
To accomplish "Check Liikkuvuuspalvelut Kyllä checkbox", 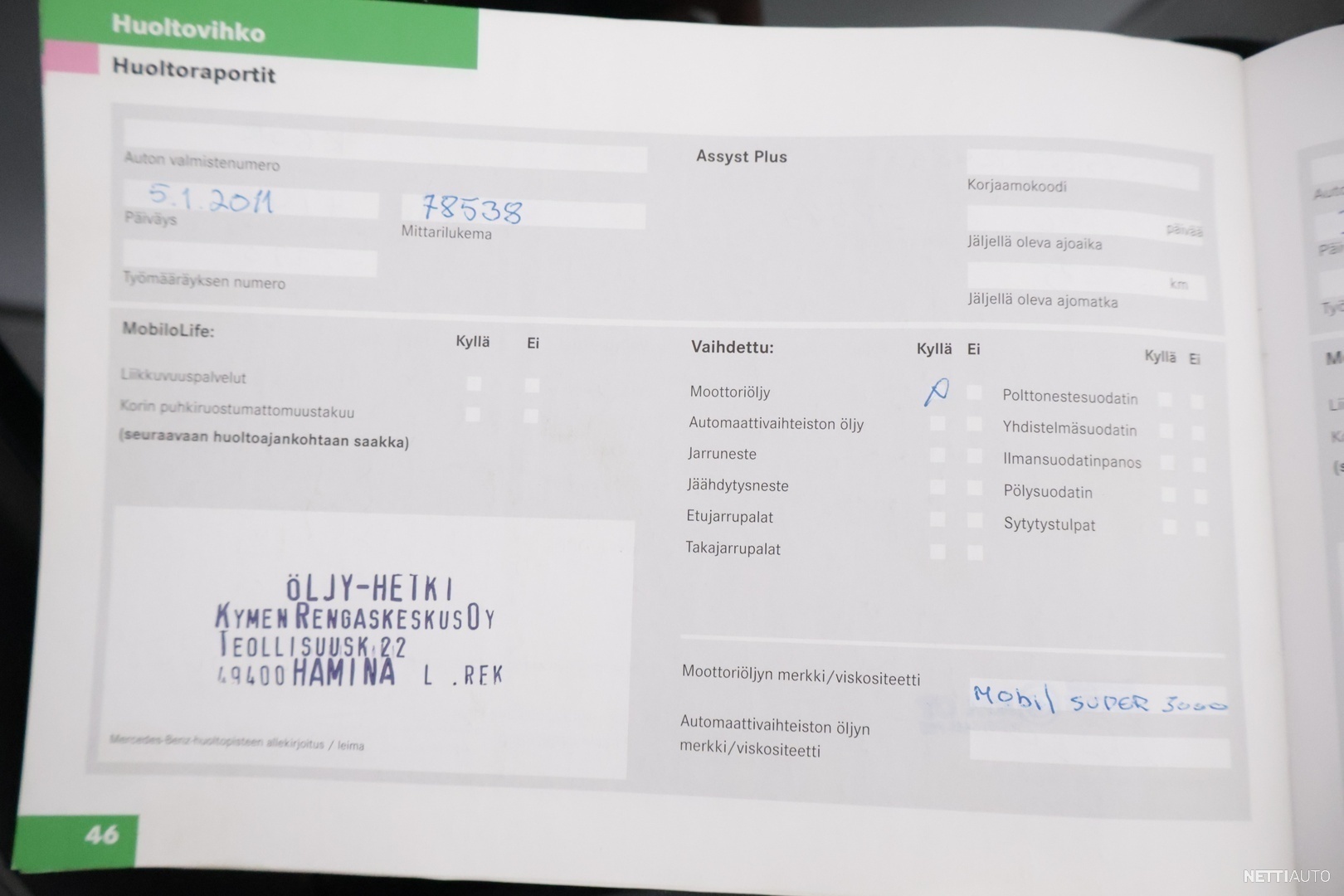I will [473, 383].
